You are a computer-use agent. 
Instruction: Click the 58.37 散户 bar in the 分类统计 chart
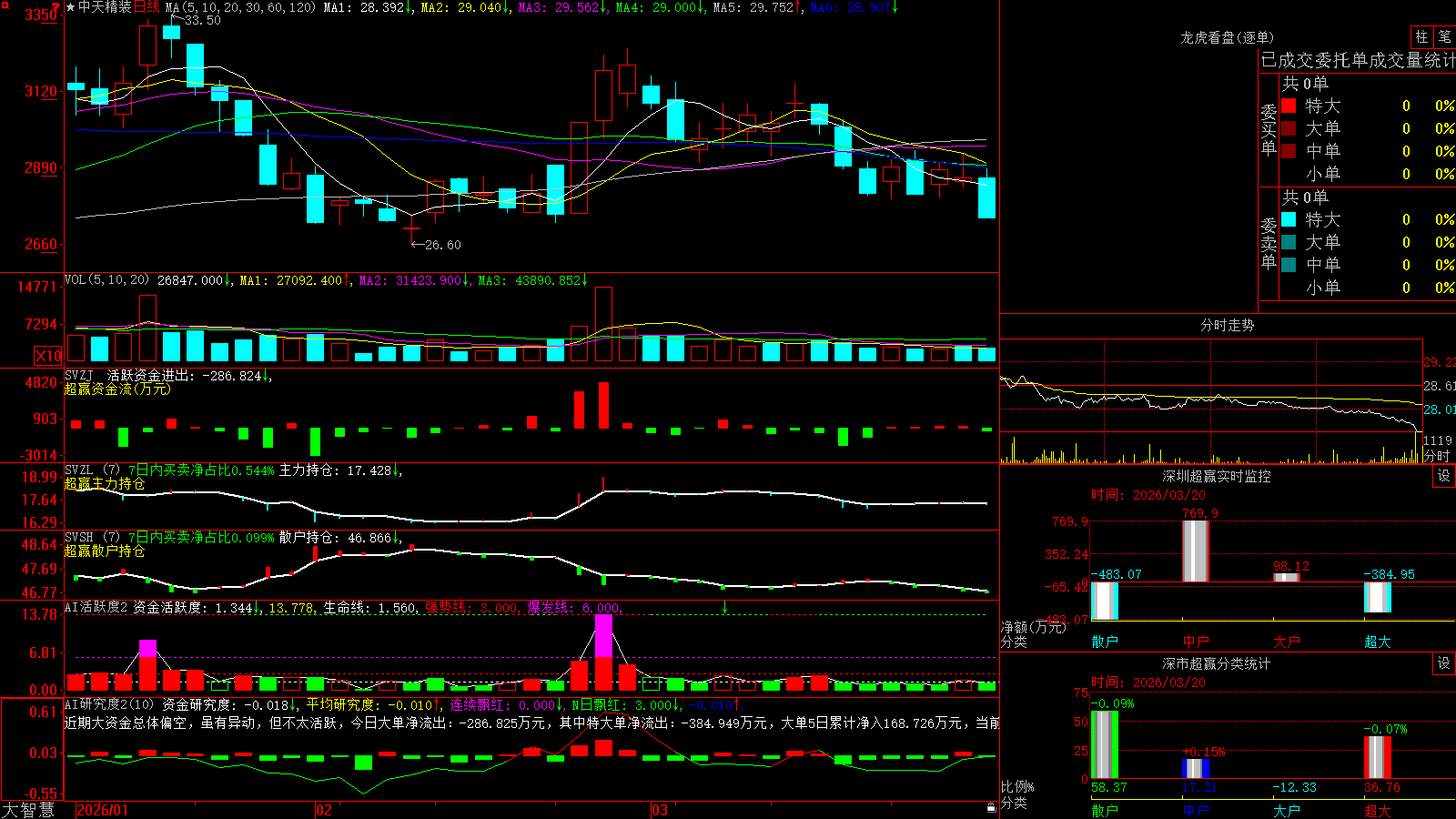coord(1105,744)
